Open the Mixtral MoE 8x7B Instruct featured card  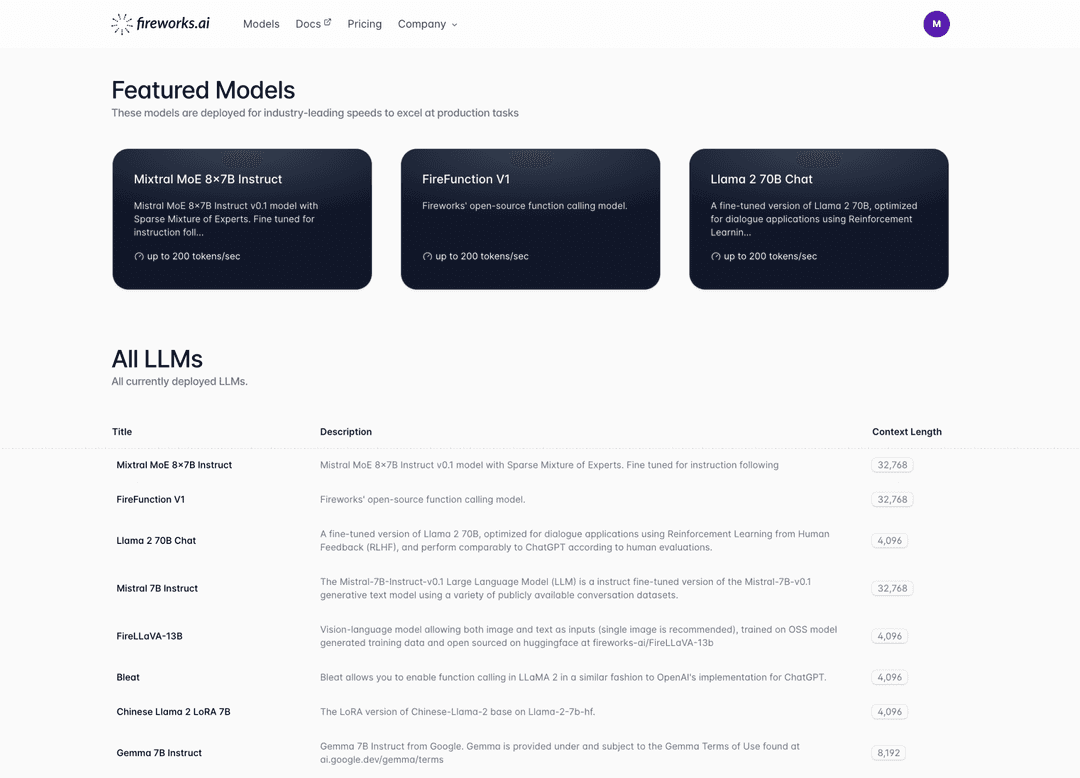(x=242, y=219)
